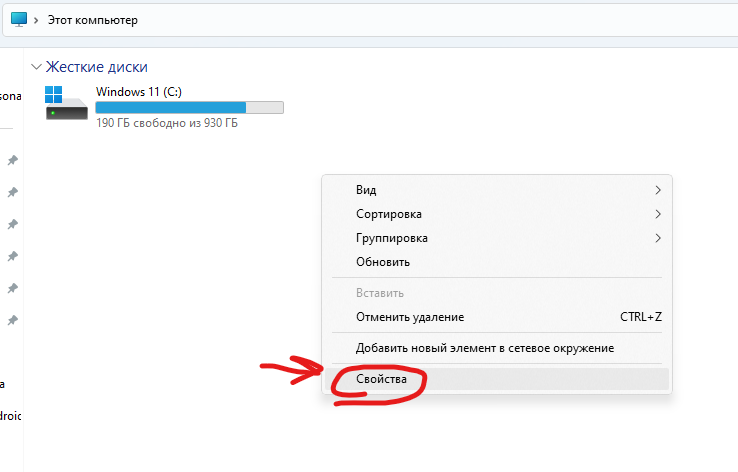Screen dimensions: 738x472
Task: Click the This PC monitor icon in address bar
Action: tap(19, 19)
